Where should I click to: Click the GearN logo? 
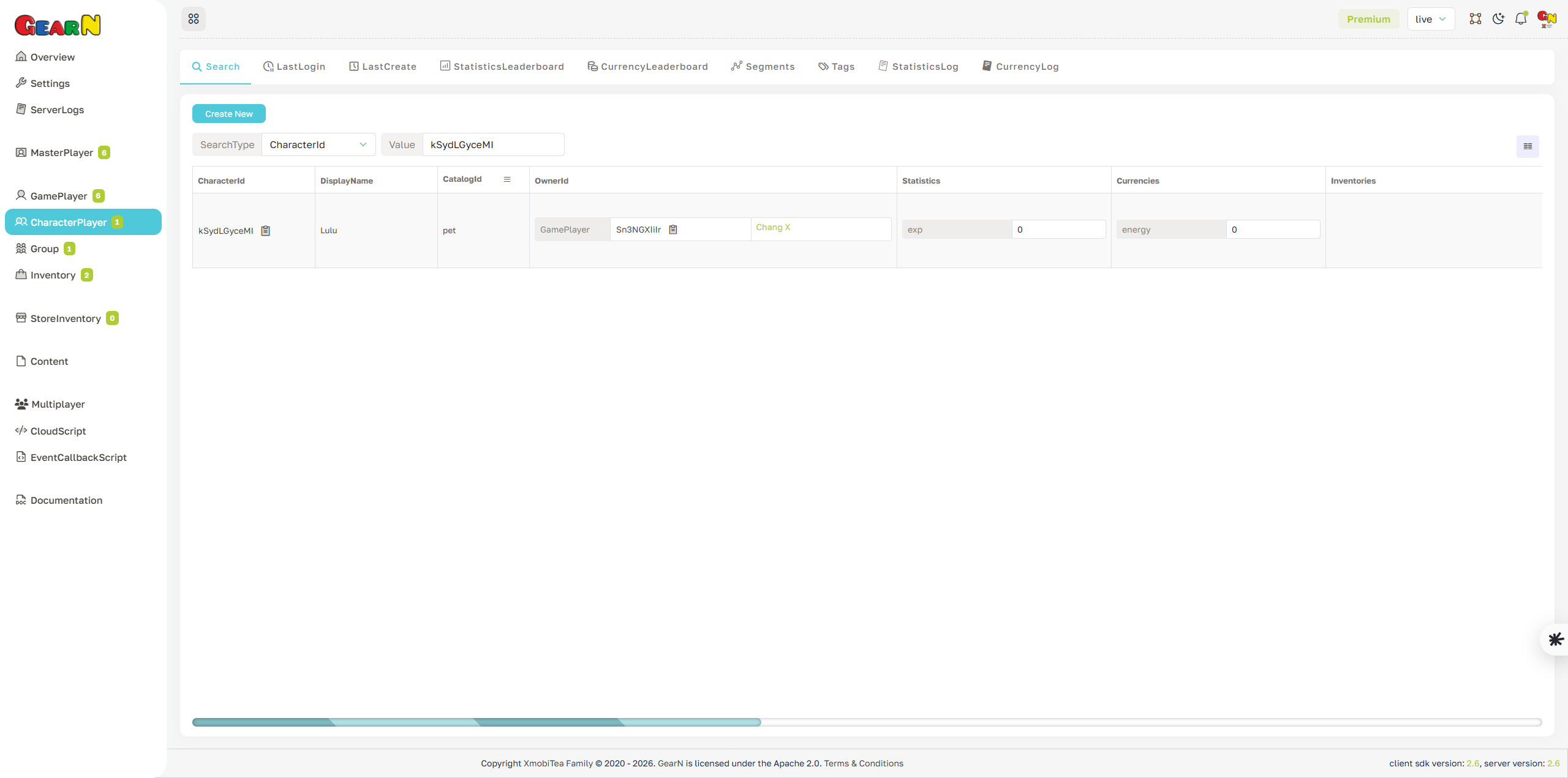[x=57, y=24]
